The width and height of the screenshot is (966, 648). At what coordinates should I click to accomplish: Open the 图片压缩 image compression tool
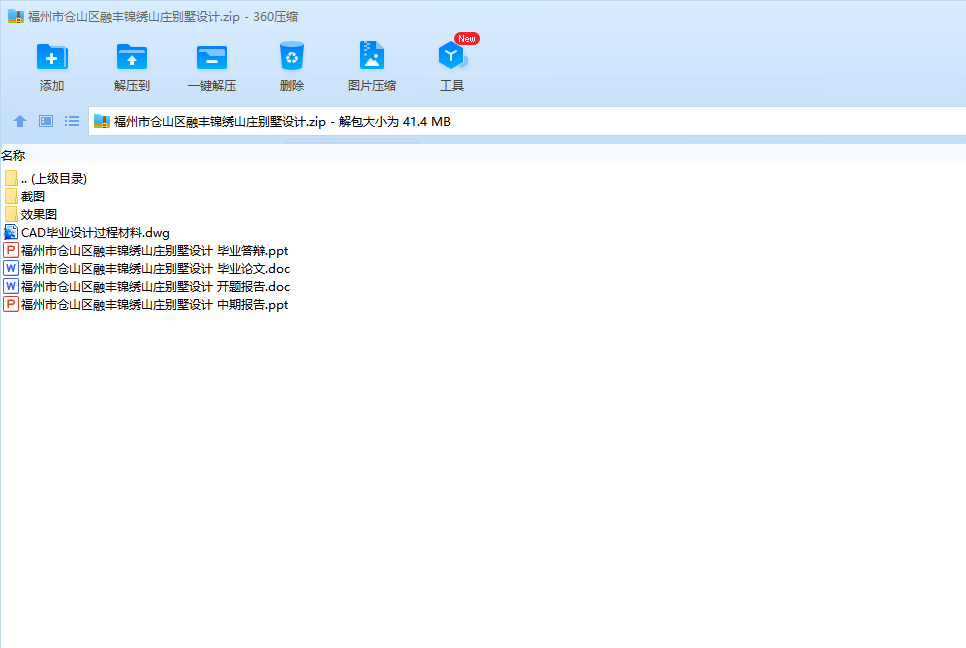[371, 56]
